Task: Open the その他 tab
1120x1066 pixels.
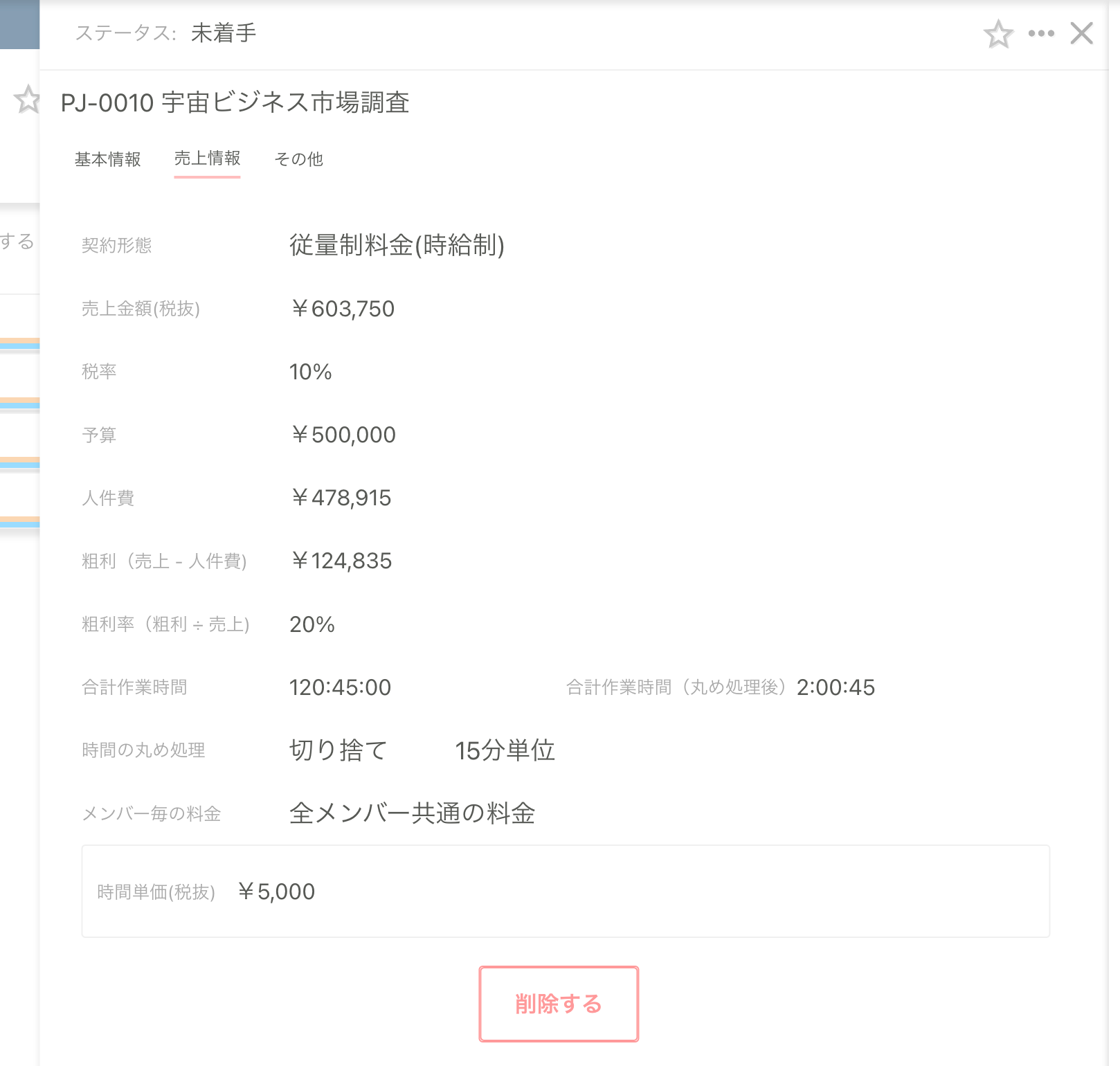Action: [x=300, y=159]
